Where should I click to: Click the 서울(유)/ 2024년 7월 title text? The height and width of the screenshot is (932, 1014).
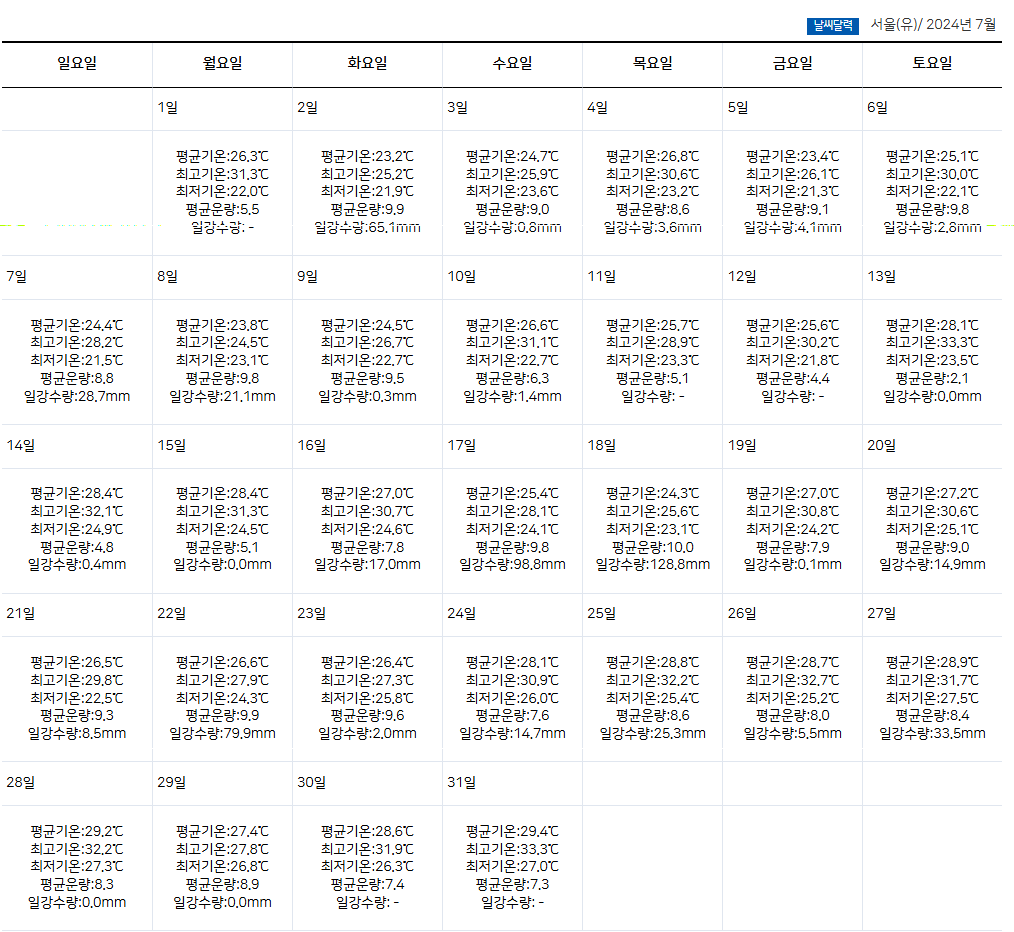click(933, 24)
